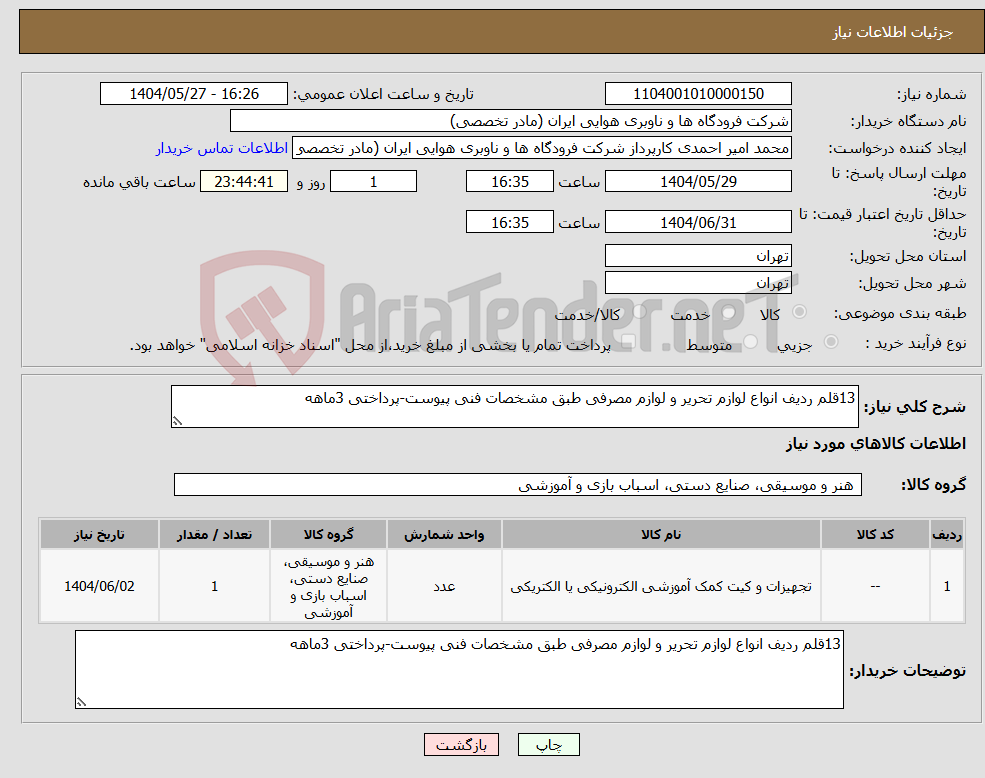Viewport: 985px width, 778px height.
Task: Click the remaining days field showing 1
Action: pos(373,182)
